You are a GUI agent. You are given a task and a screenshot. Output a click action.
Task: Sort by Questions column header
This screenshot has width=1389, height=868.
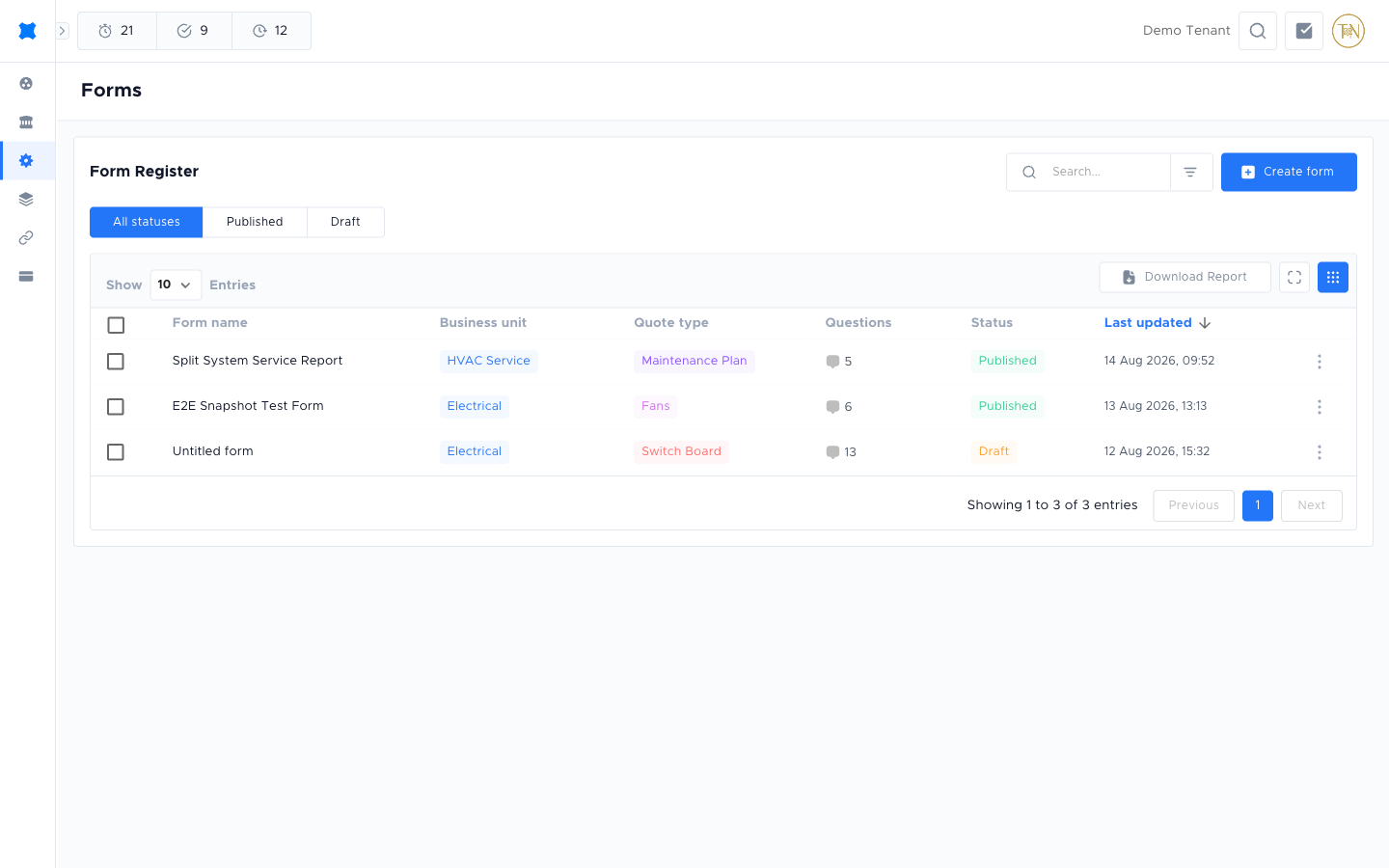858,323
